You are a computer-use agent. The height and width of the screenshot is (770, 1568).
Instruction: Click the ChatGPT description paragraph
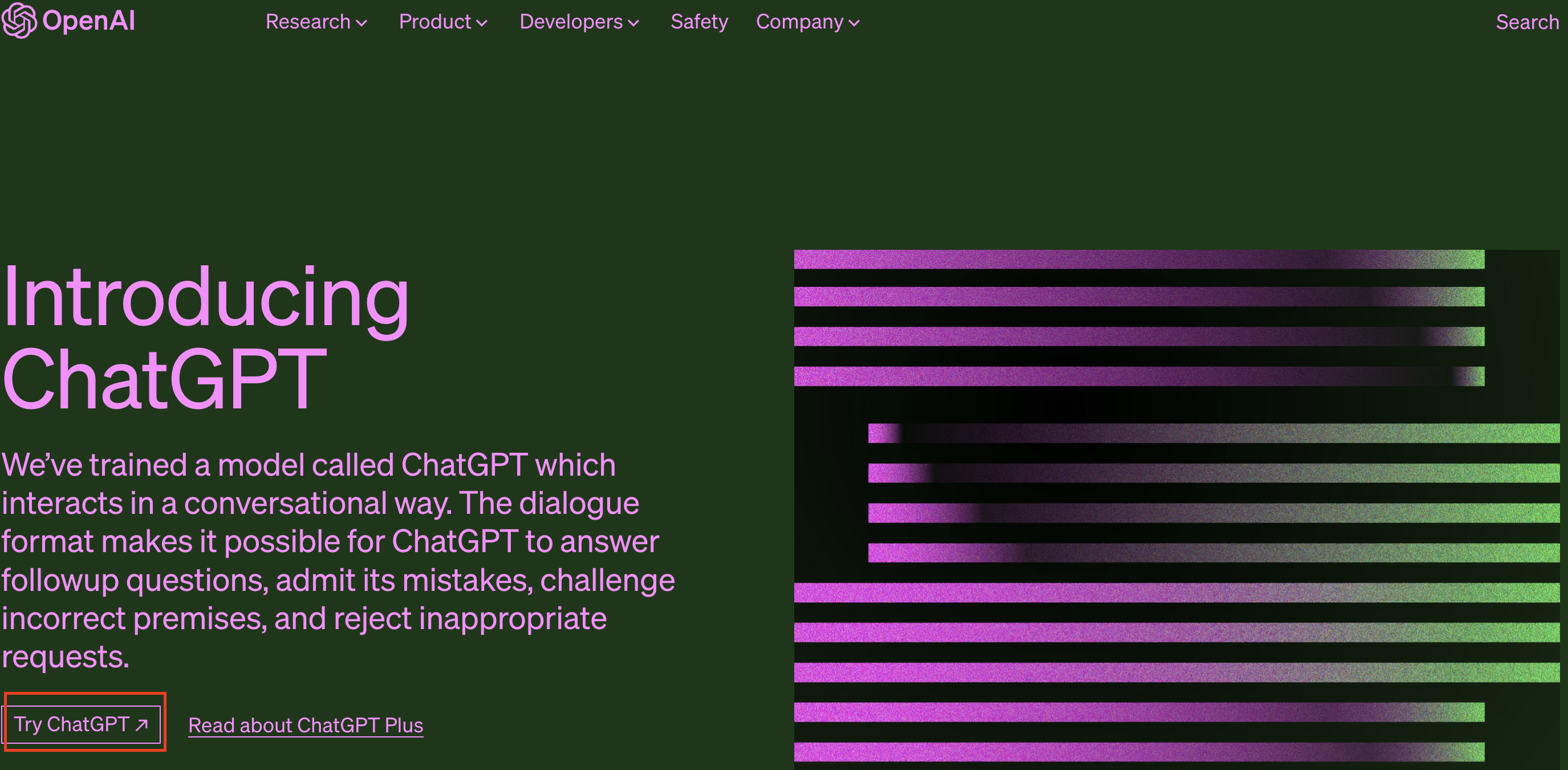point(338,542)
